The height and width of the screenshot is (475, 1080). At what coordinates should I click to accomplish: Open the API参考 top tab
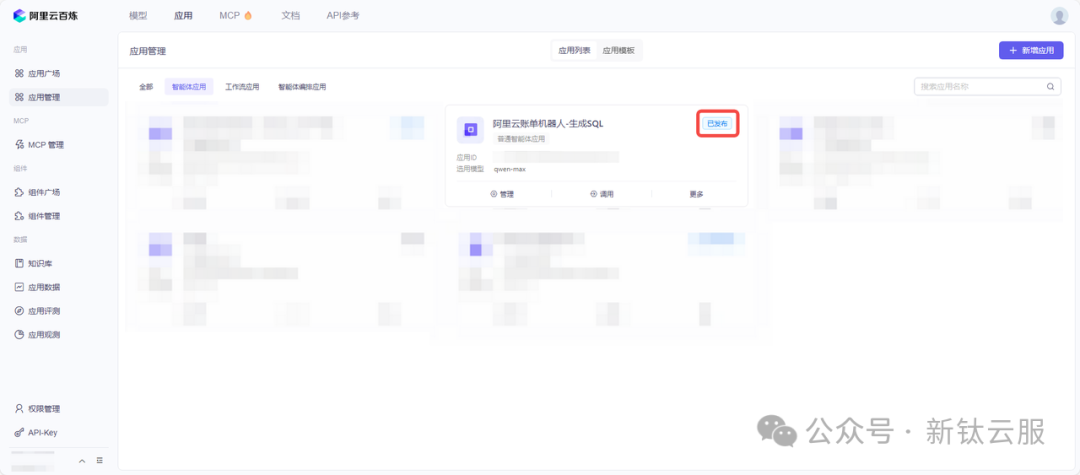tap(342, 16)
